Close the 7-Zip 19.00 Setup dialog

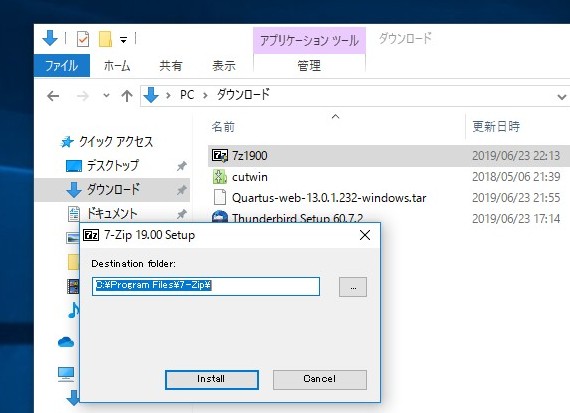point(365,235)
